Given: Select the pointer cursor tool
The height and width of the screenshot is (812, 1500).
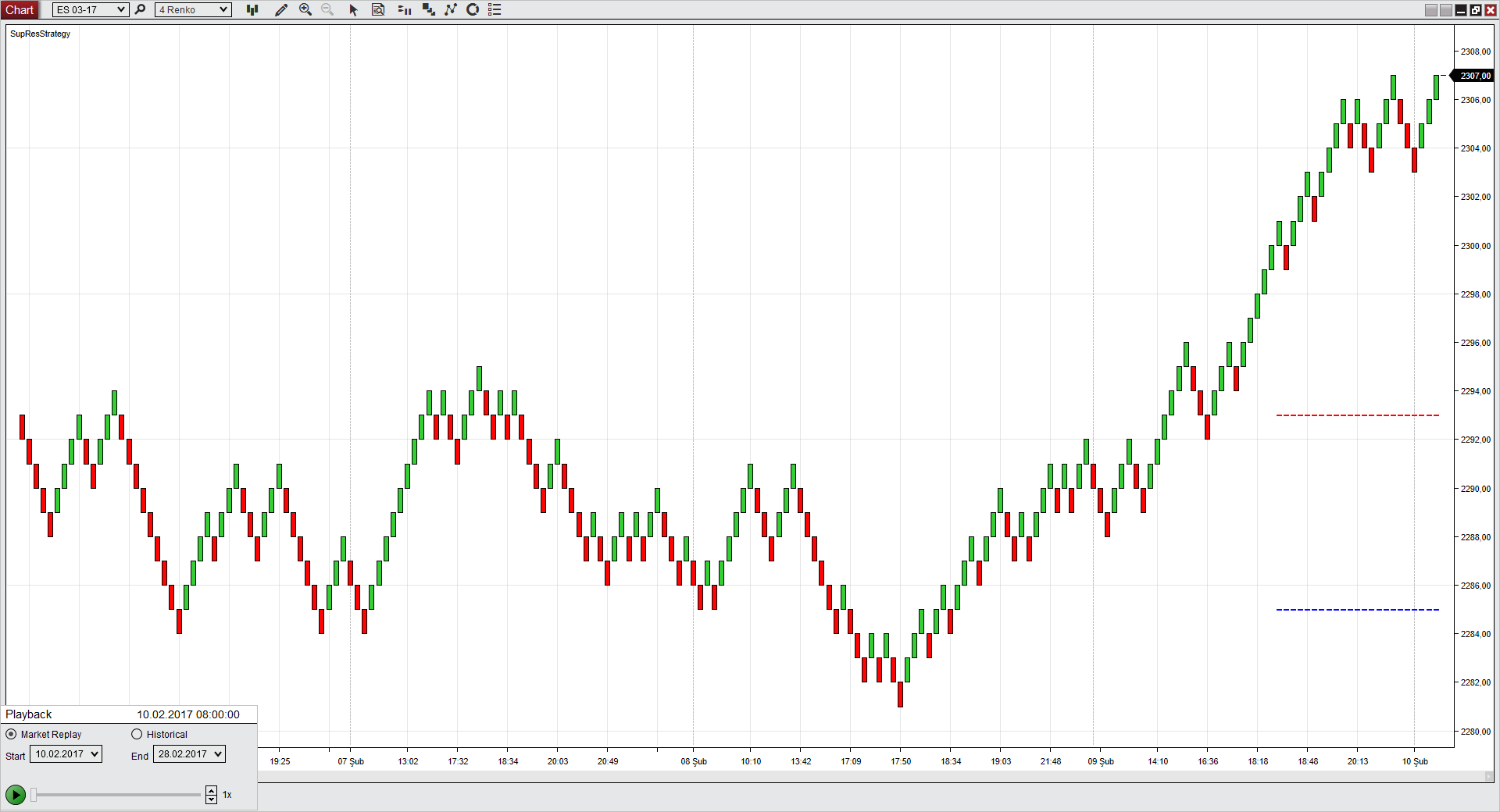Looking at the screenshot, I should 353,9.
